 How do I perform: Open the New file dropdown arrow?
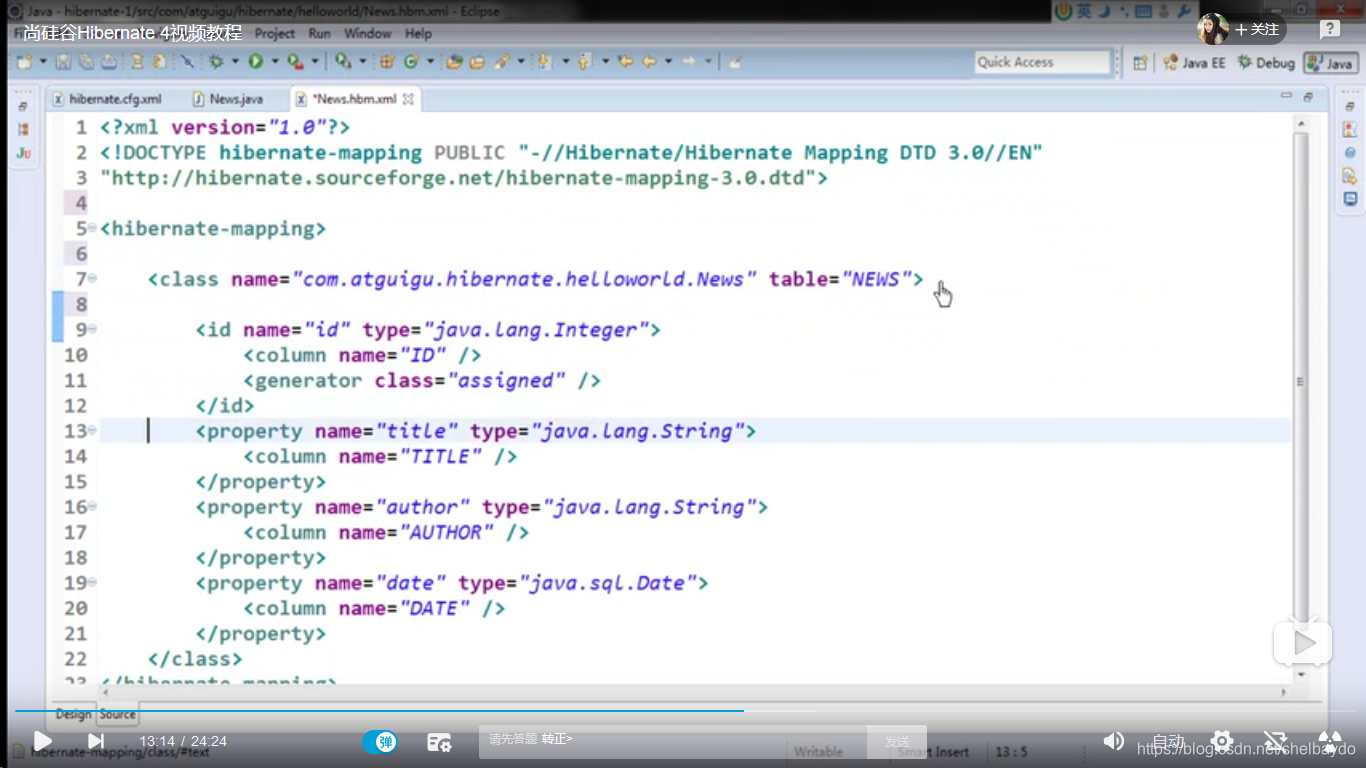(43, 62)
